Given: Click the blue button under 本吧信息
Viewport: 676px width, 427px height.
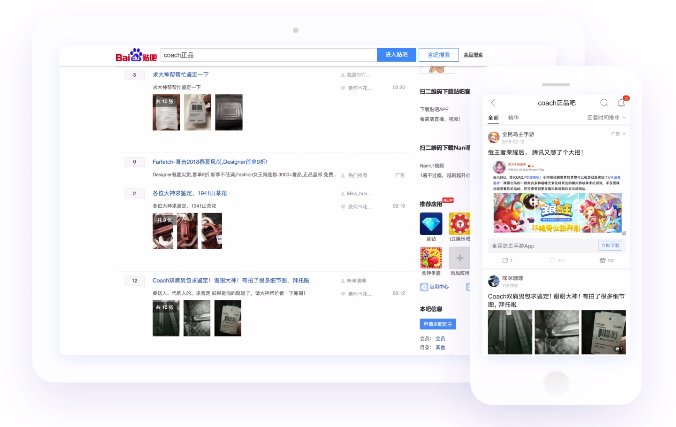Looking at the screenshot, I should coord(438,324).
